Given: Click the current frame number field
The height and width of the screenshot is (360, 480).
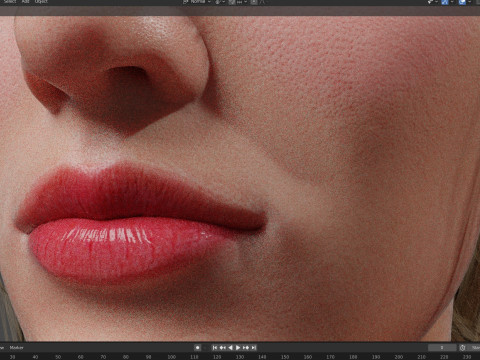Looking at the screenshot, I should (442, 348).
